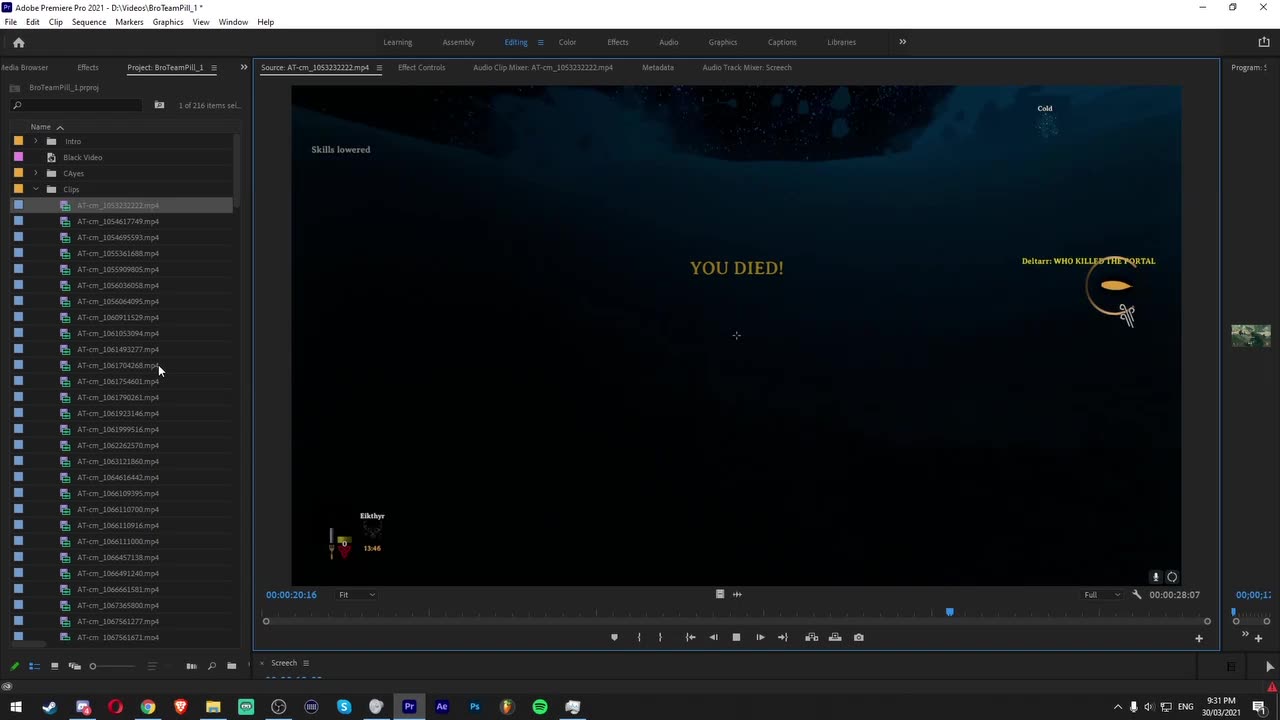Toggle project writable pencil icon

click(14, 666)
